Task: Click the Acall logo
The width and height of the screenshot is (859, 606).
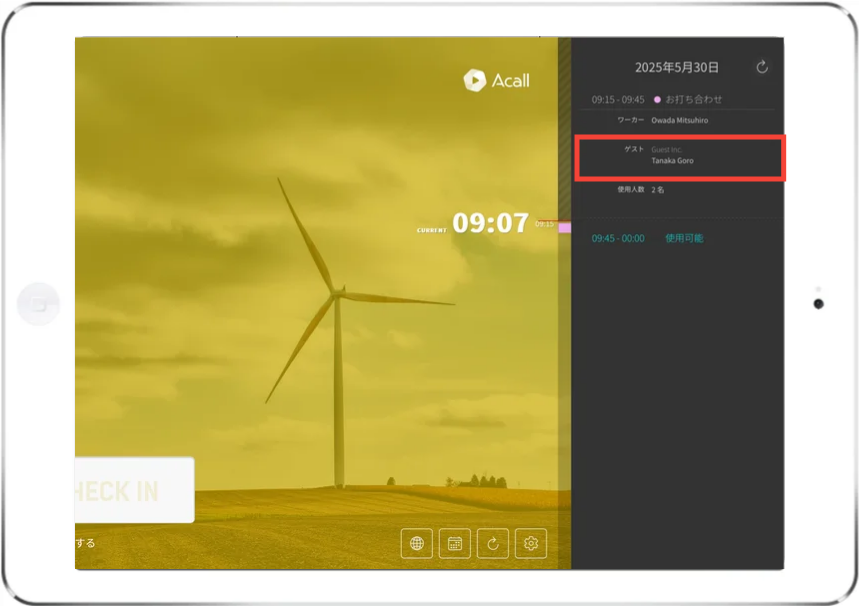Action: coord(496,81)
